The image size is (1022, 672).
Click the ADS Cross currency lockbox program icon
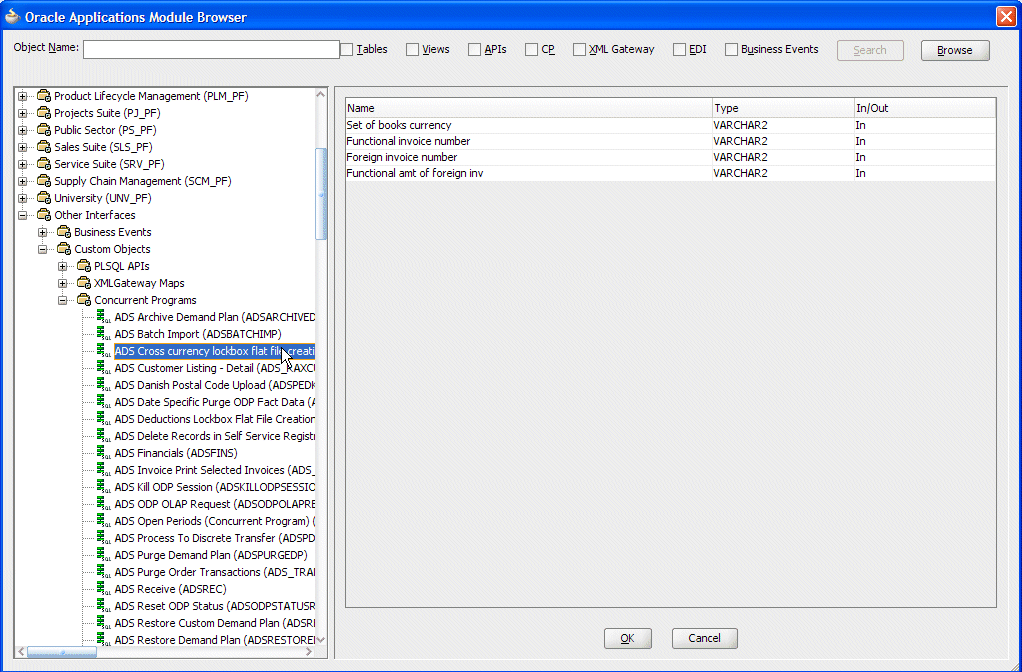(x=104, y=351)
